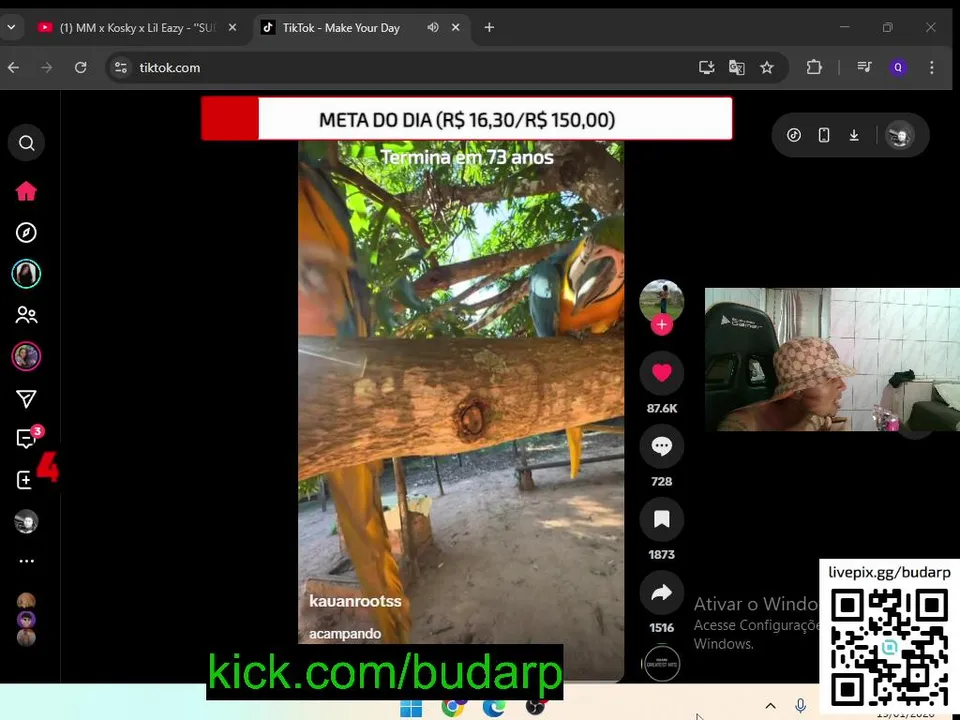This screenshot has width=960, height=720.
Task: Show hidden tray icons chevron
Action: click(x=771, y=706)
